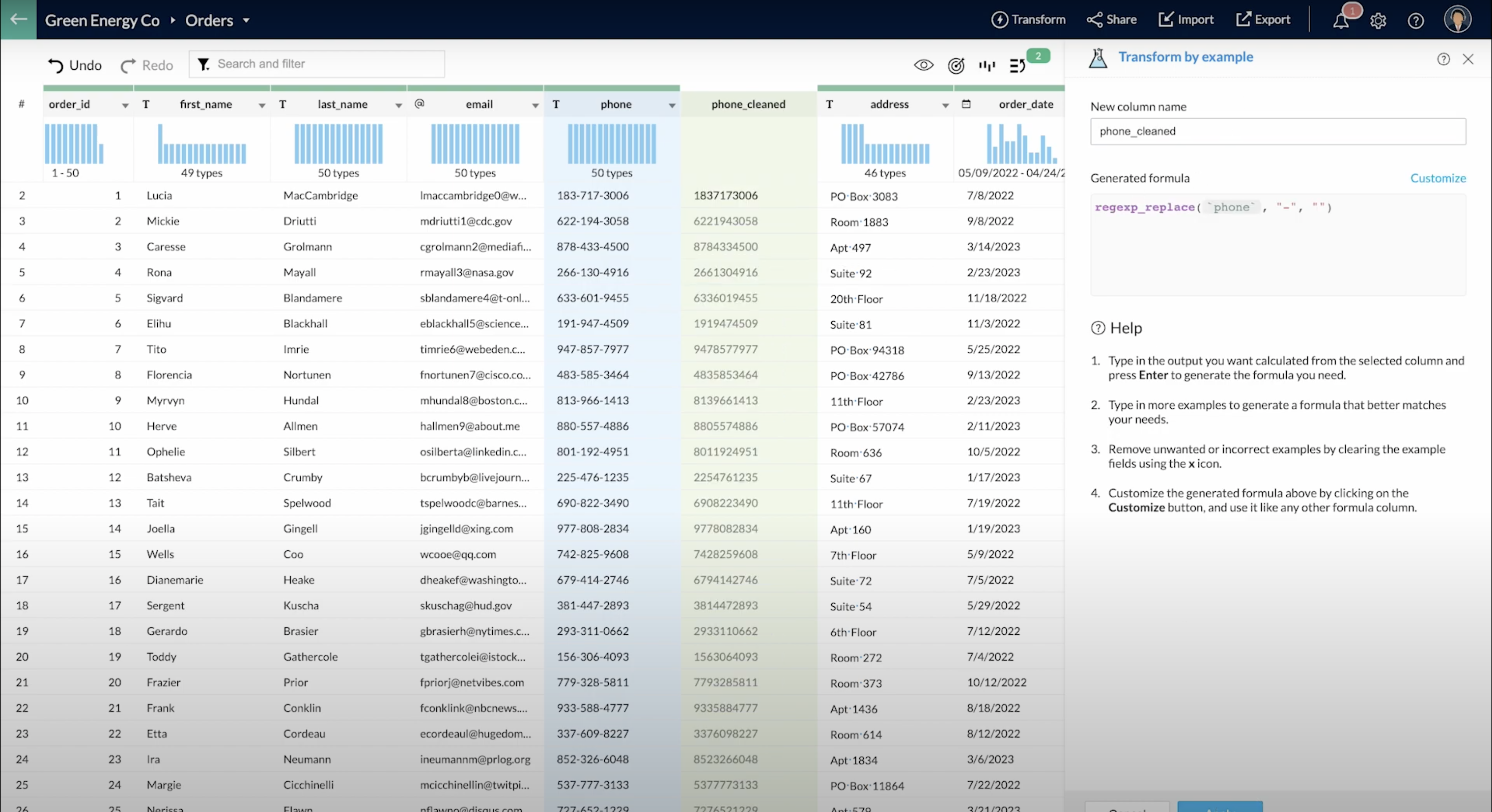Open the email column dropdown arrow

(535, 105)
